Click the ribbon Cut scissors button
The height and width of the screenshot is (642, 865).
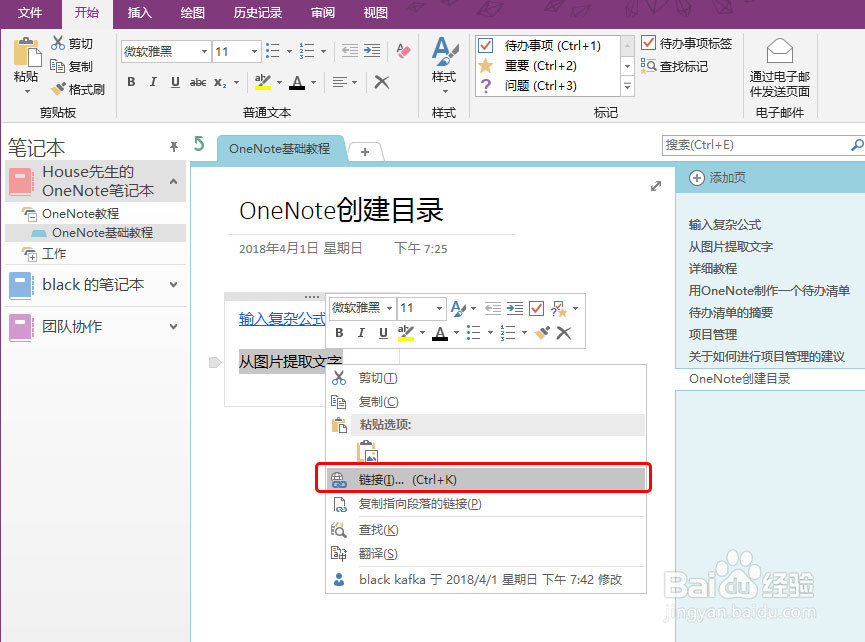72,43
